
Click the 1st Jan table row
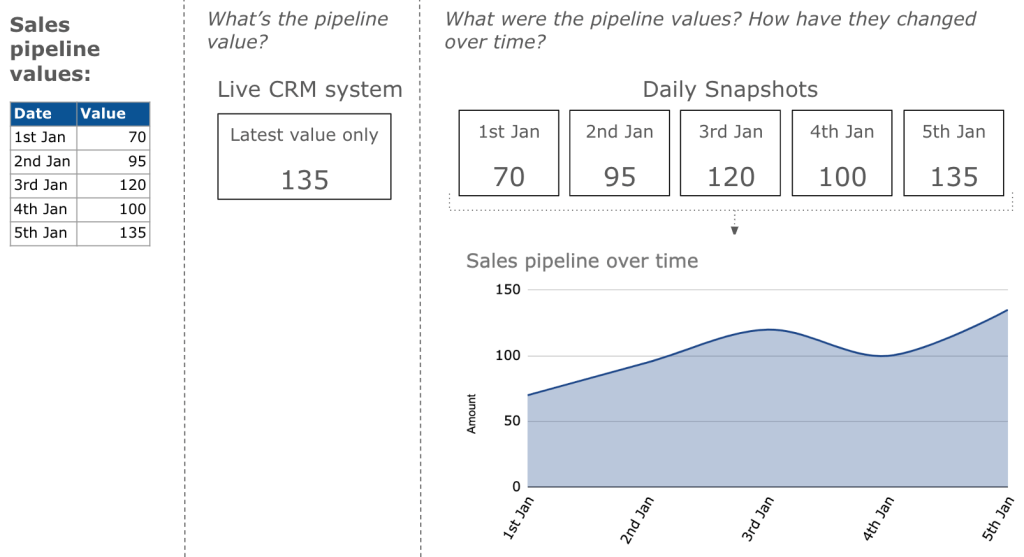[x=80, y=137]
